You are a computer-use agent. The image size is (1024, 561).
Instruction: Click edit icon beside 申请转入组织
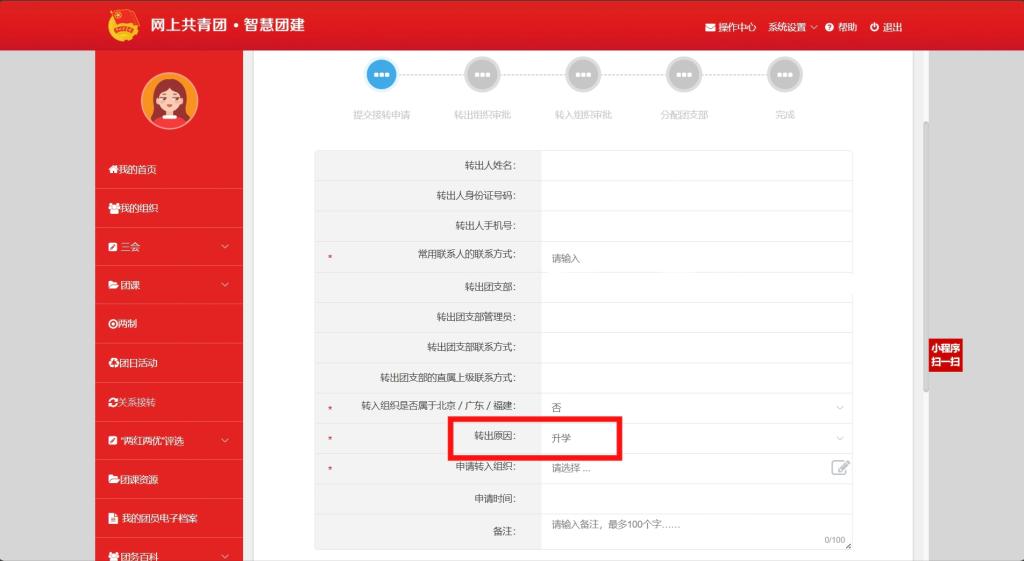[840, 467]
